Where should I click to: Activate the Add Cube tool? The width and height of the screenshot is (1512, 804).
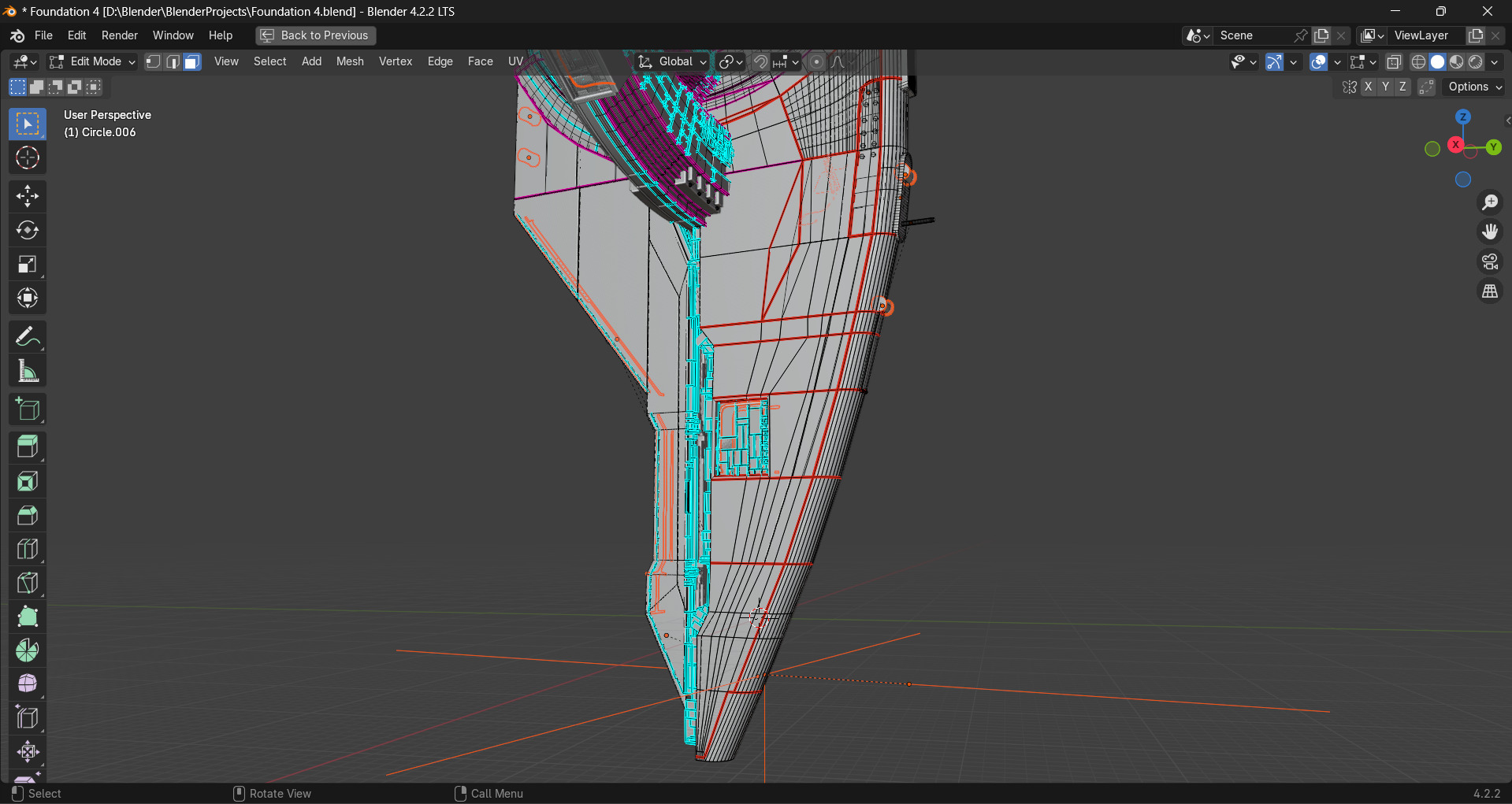(x=28, y=410)
